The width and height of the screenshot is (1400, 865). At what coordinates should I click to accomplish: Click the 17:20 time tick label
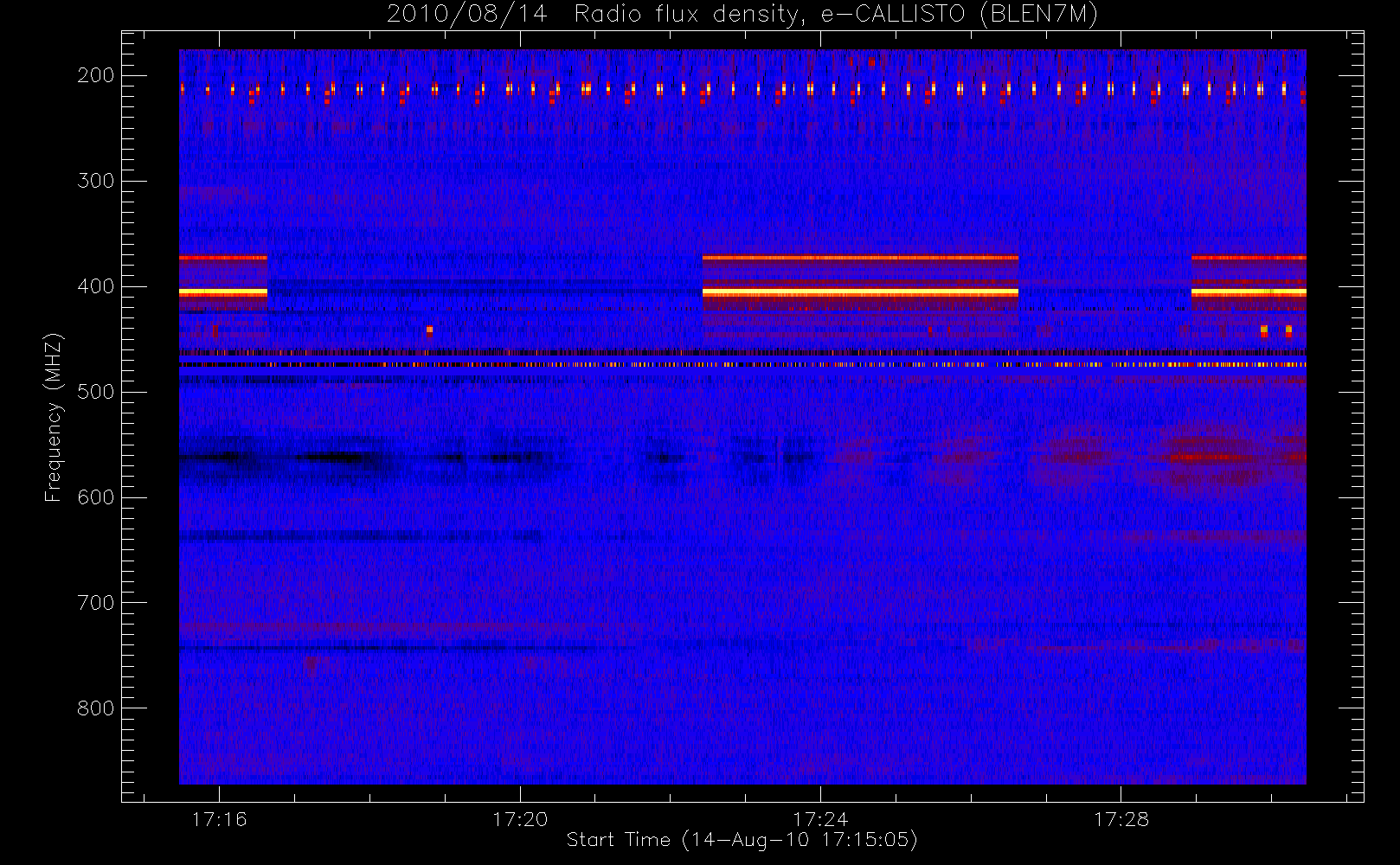pos(520,819)
